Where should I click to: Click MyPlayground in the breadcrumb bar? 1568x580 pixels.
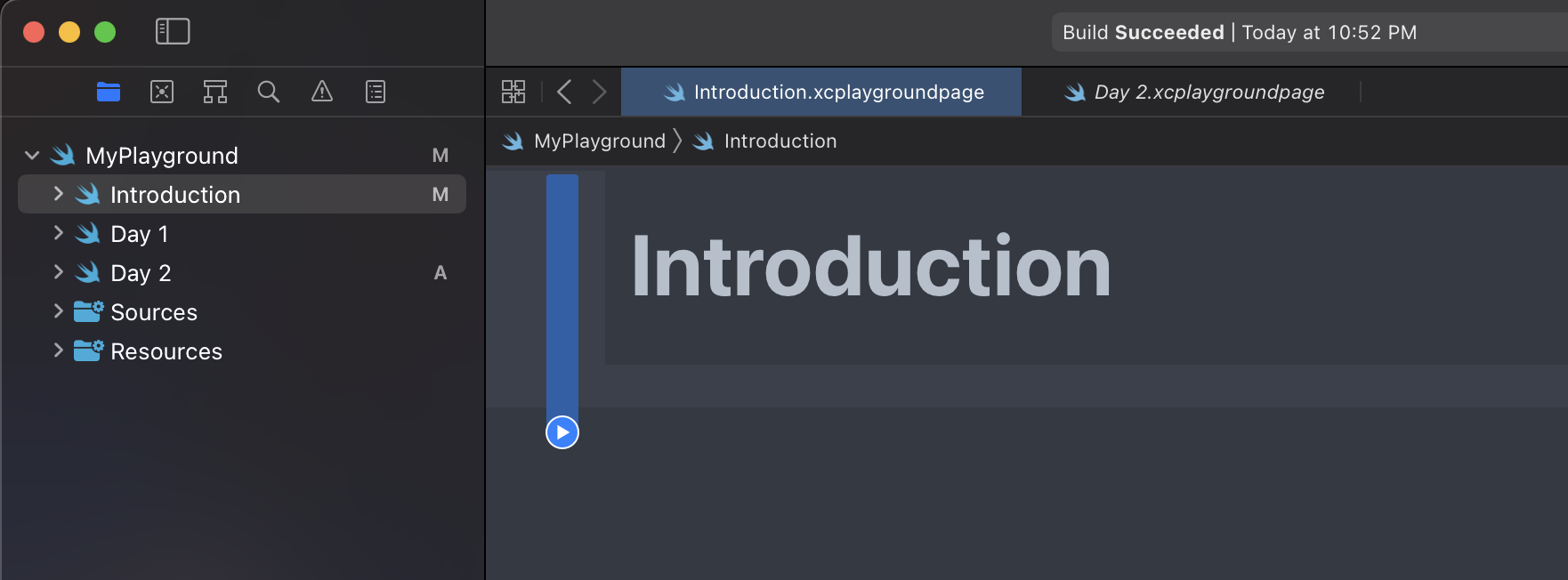point(599,141)
